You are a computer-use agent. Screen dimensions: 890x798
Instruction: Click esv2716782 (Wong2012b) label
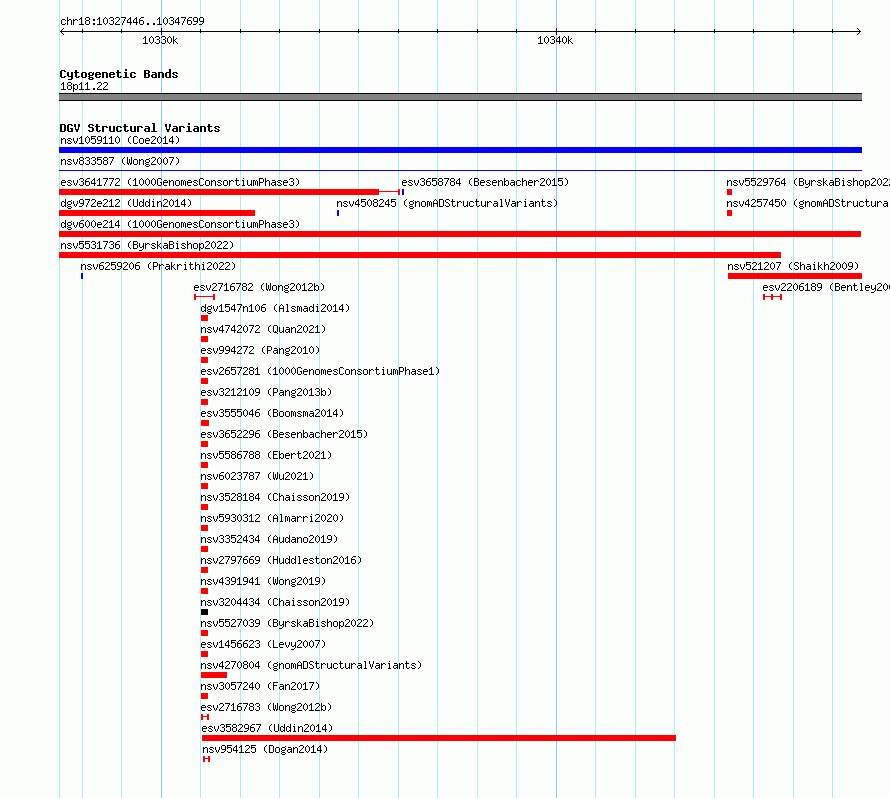coord(259,287)
